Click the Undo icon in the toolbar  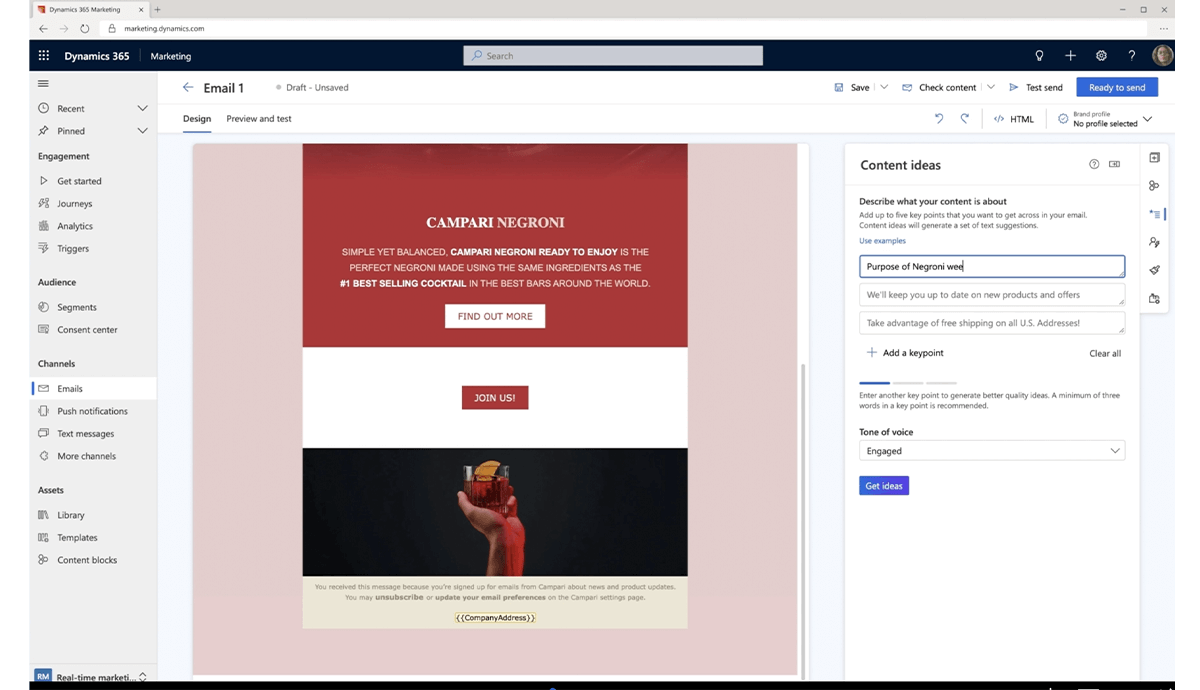pos(938,118)
